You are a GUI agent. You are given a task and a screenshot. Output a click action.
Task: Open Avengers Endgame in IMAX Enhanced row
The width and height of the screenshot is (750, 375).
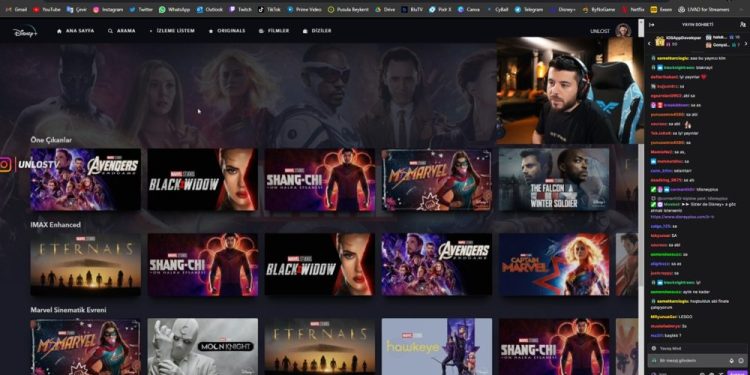(437, 265)
